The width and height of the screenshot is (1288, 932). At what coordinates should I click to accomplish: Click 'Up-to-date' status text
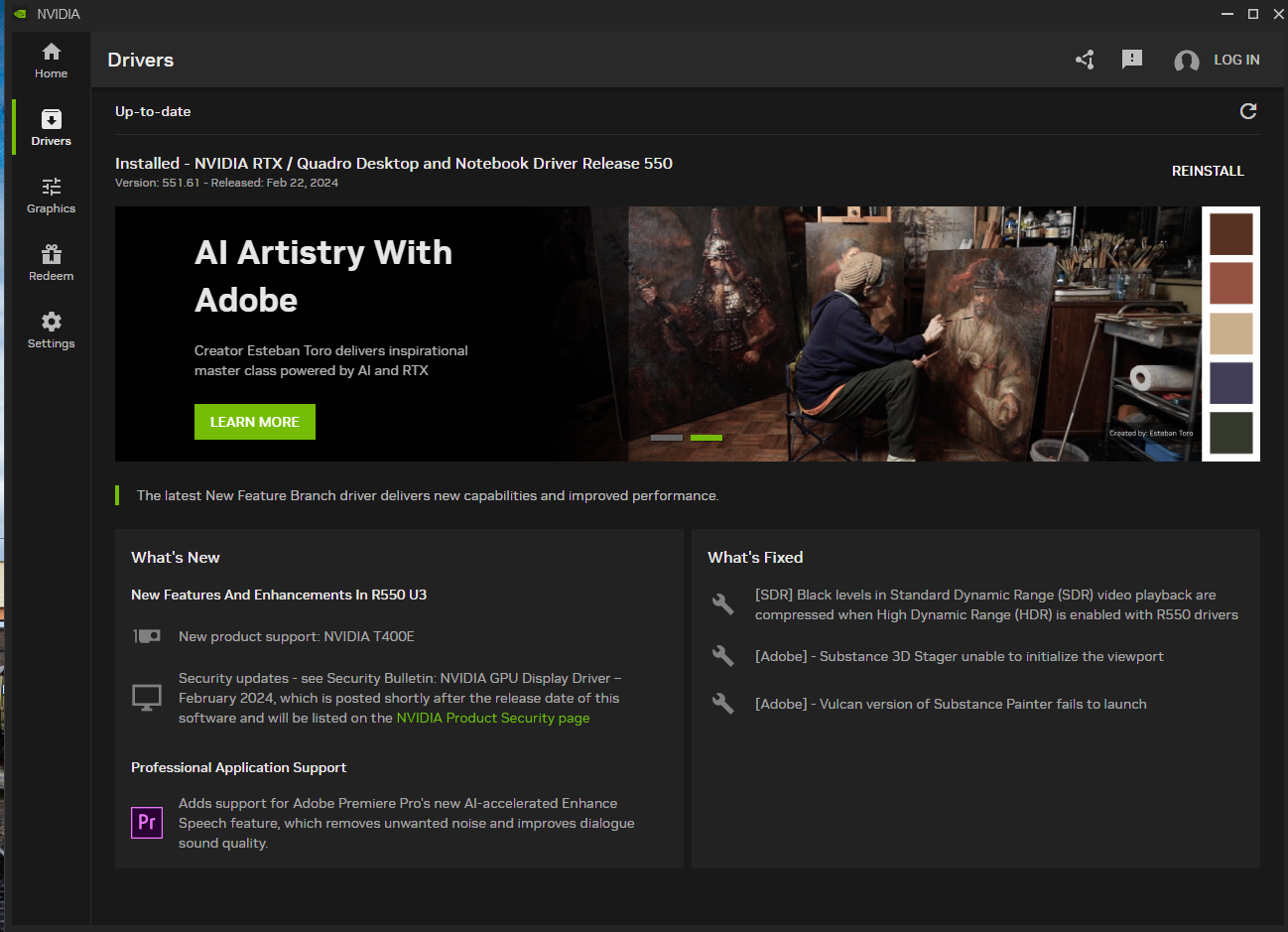153,111
